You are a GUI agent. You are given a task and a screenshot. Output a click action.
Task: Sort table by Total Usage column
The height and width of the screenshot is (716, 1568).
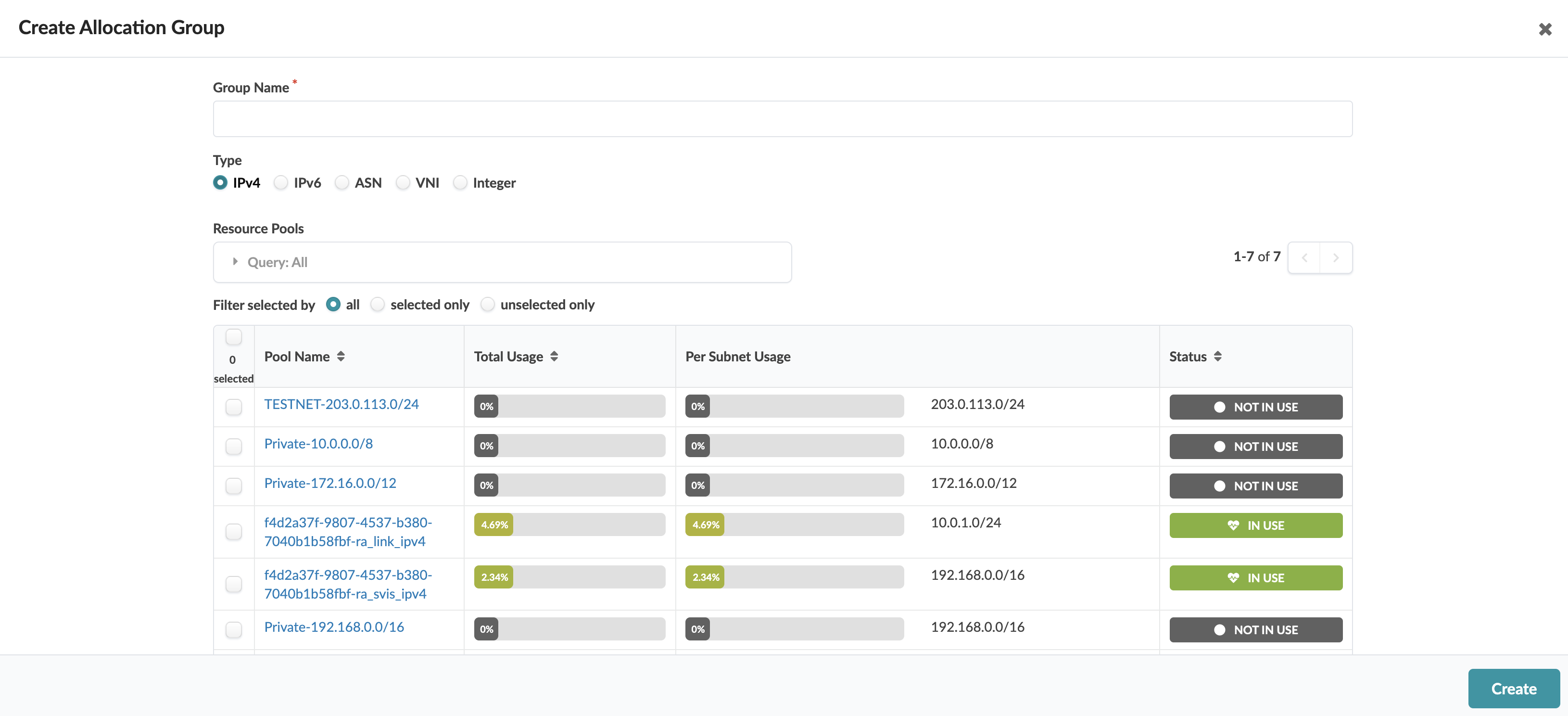[553, 357]
